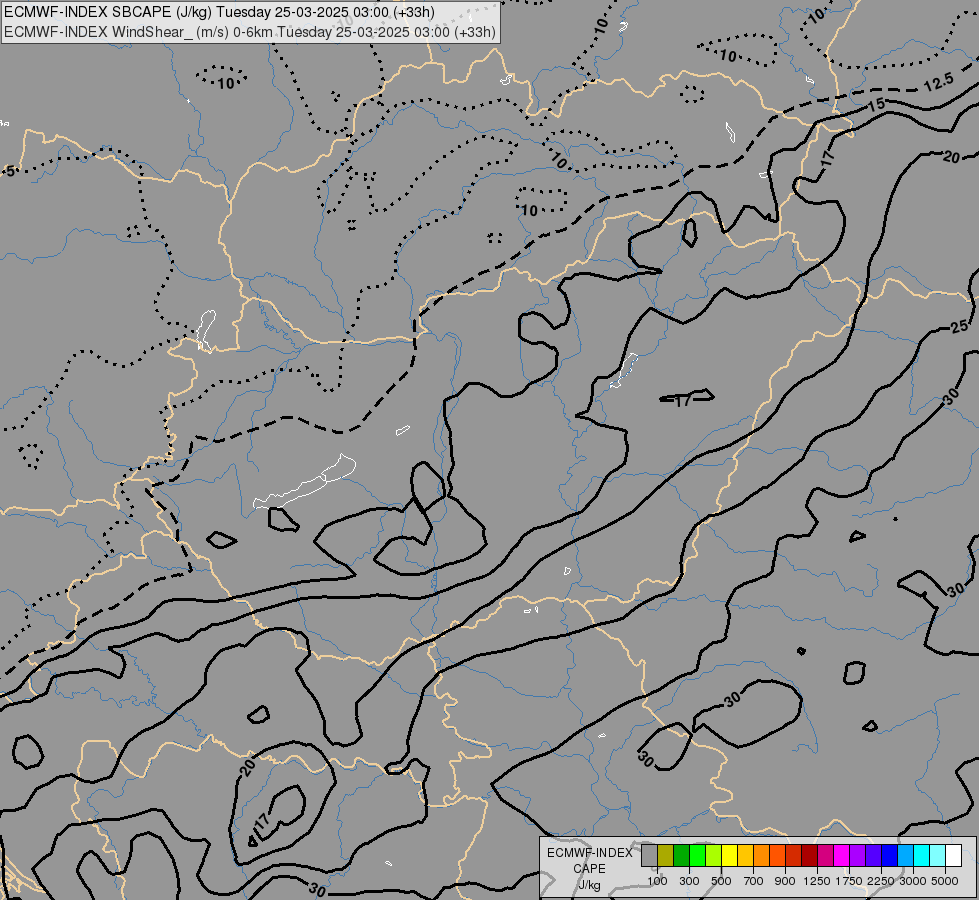Viewport: 979px width, 900px height.
Task: Click the cyan legend swatch
Action: point(921,856)
